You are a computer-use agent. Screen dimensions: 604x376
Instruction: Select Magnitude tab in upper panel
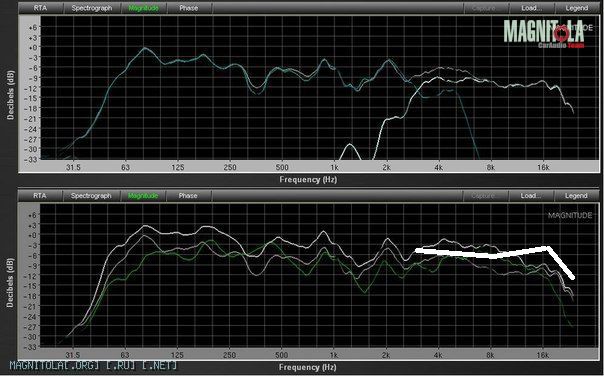(144, 8)
